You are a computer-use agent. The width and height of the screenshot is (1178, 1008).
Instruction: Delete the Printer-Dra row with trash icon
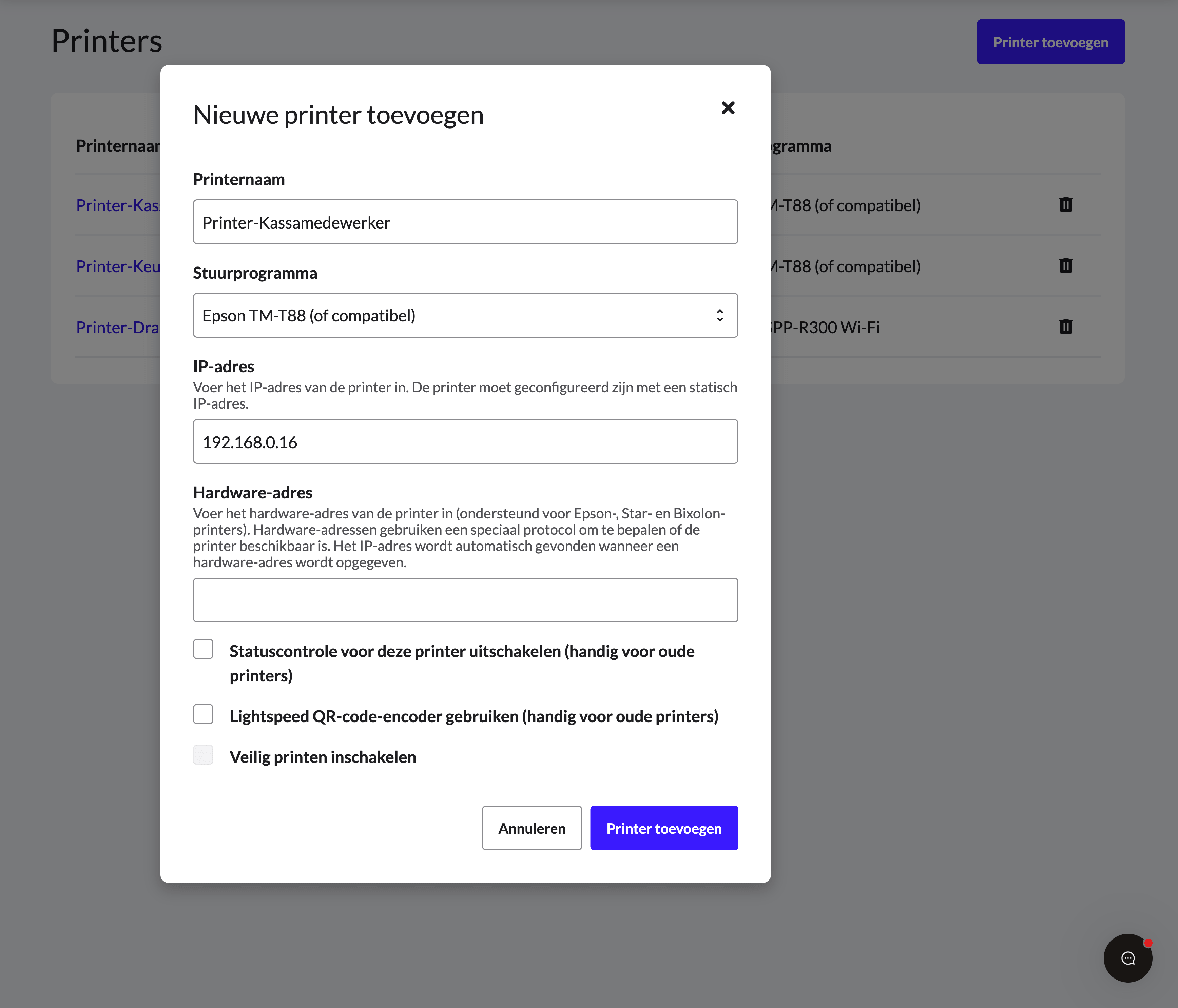[1066, 327]
